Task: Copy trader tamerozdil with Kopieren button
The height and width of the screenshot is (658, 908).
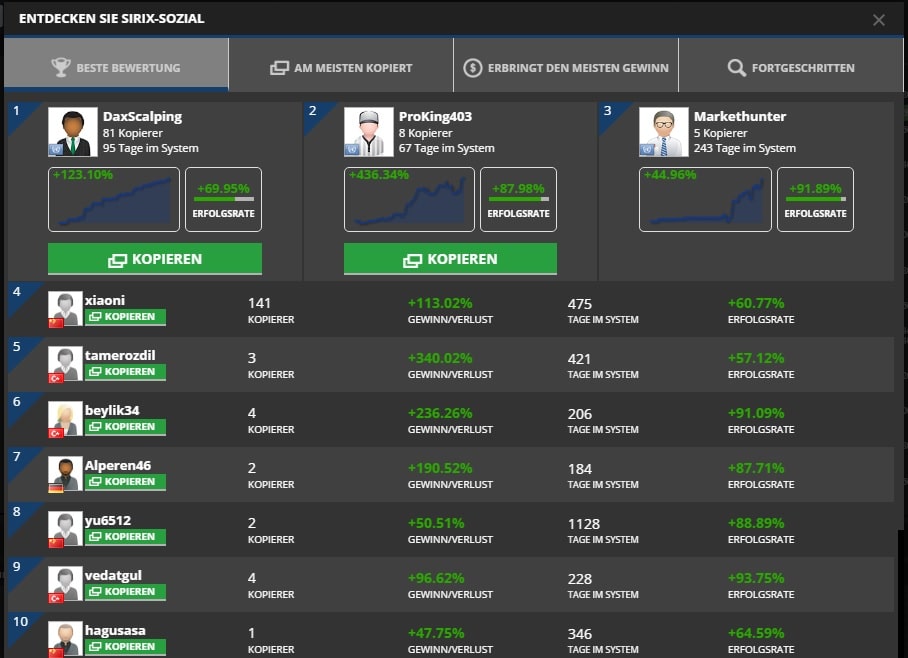Action: click(125, 372)
